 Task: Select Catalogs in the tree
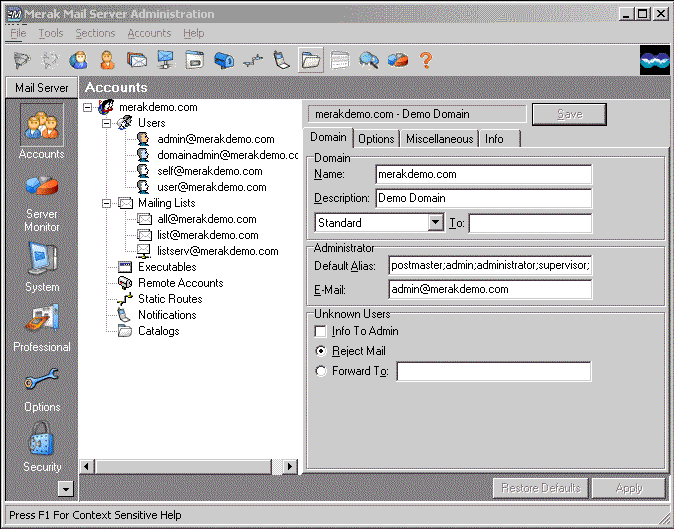pos(158,331)
